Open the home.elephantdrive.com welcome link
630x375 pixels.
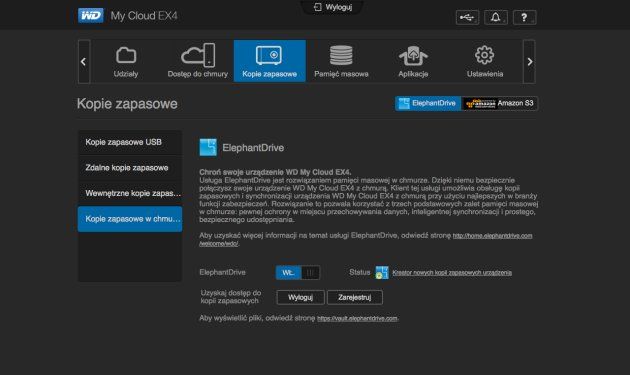pos(492,236)
